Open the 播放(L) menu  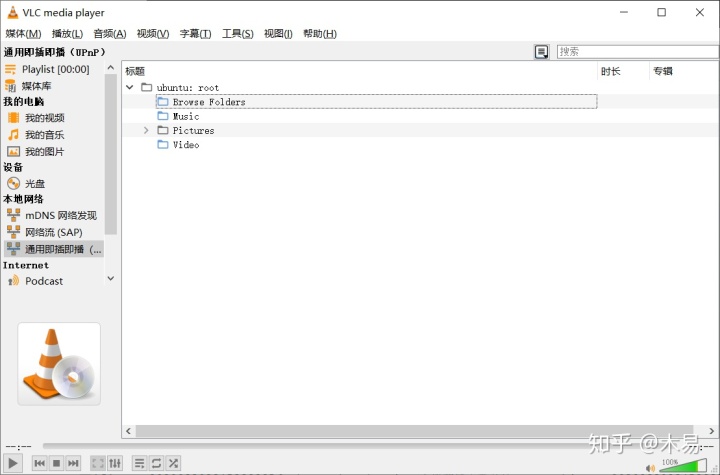68,34
